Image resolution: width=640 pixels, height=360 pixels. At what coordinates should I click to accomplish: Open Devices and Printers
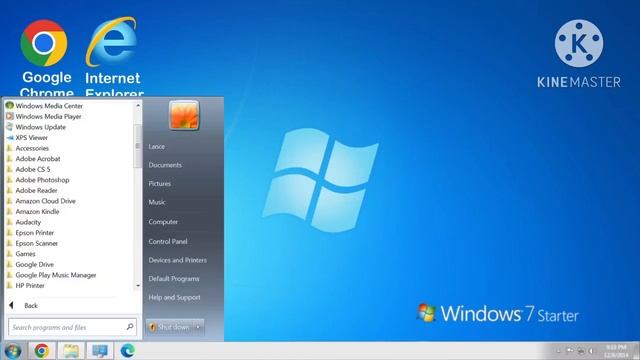pyautogui.click(x=178, y=260)
